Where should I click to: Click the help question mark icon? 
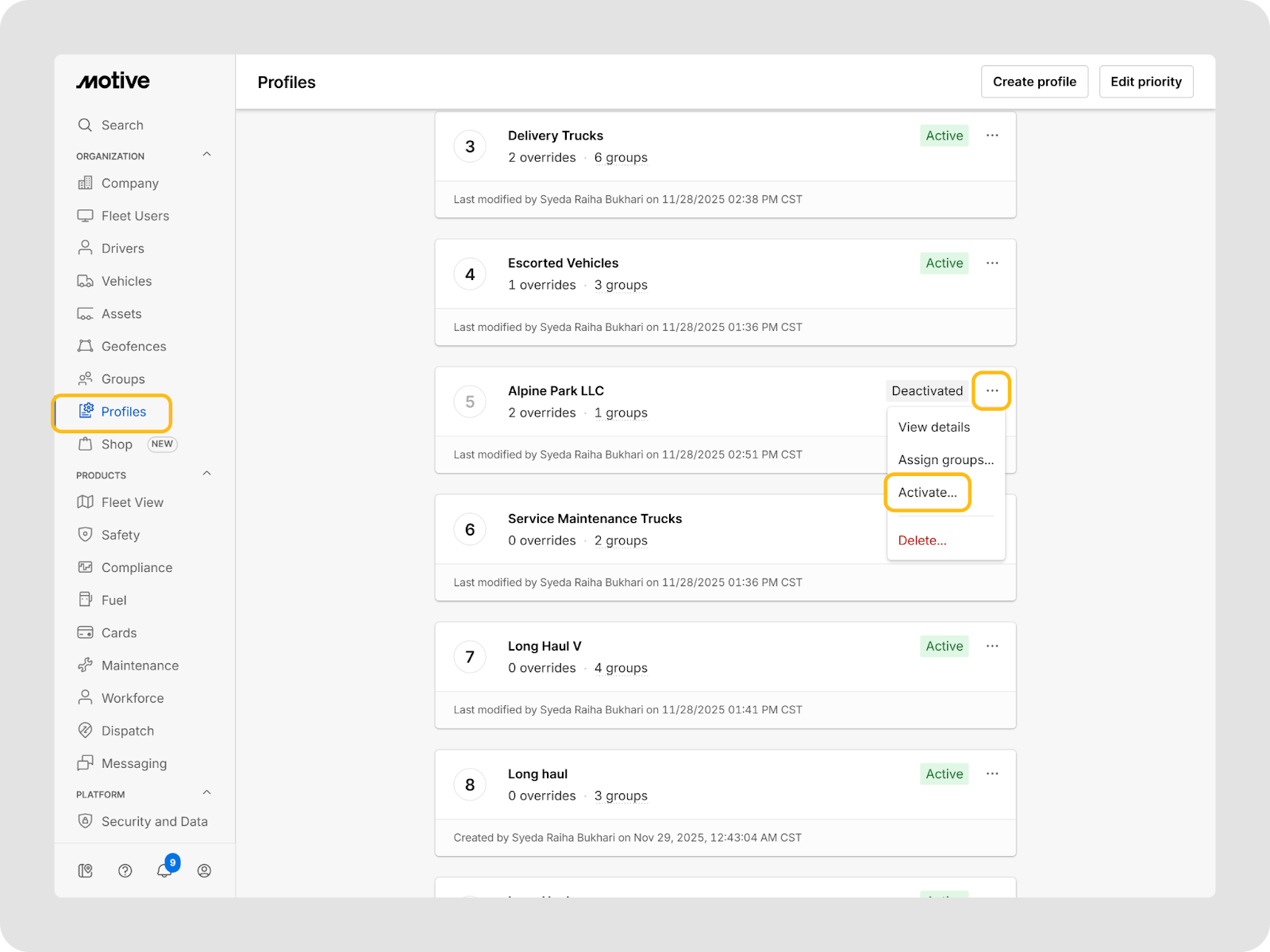[125, 870]
